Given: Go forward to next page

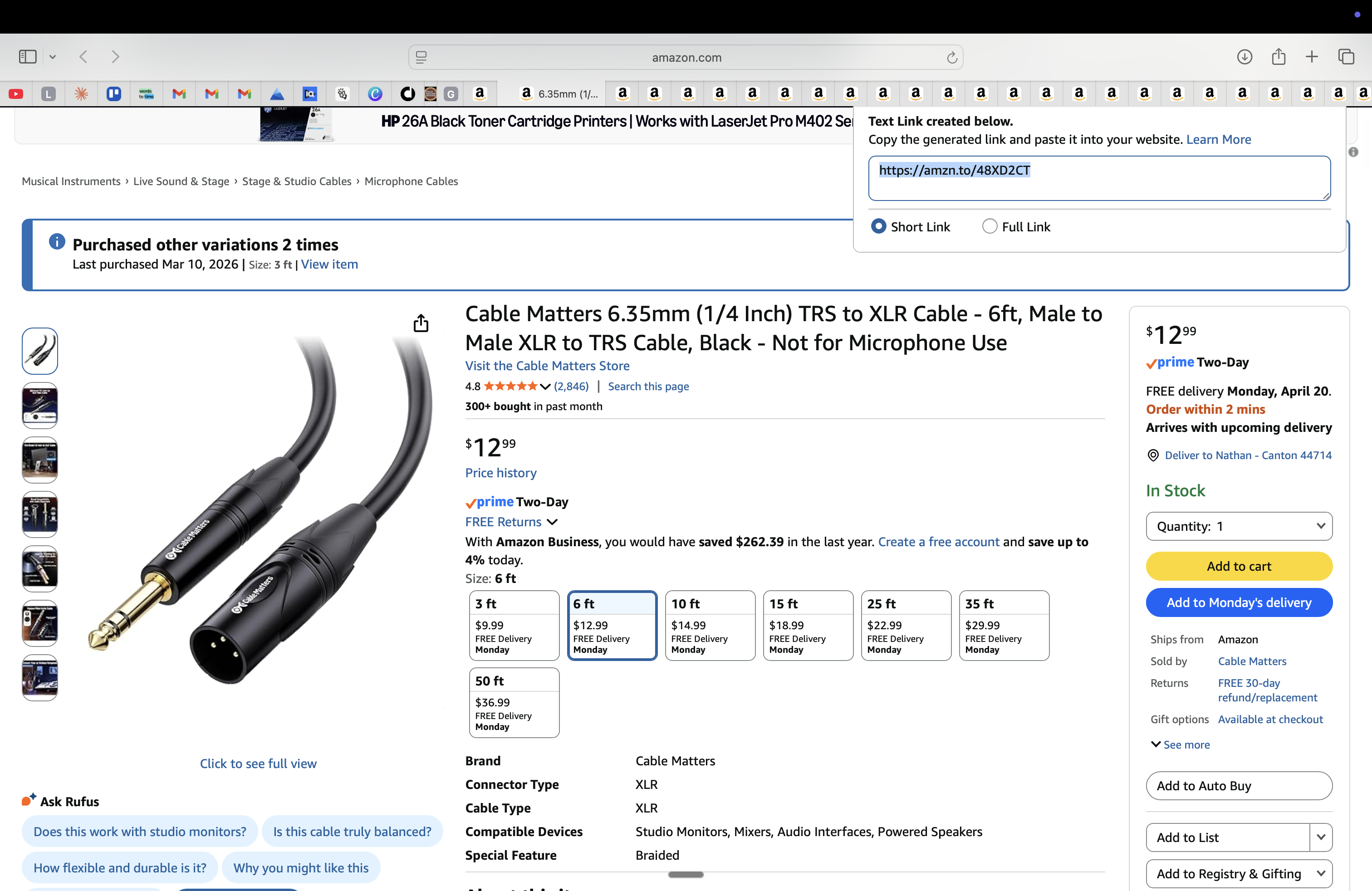Looking at the screenshot, I should (x=115, y=56).
